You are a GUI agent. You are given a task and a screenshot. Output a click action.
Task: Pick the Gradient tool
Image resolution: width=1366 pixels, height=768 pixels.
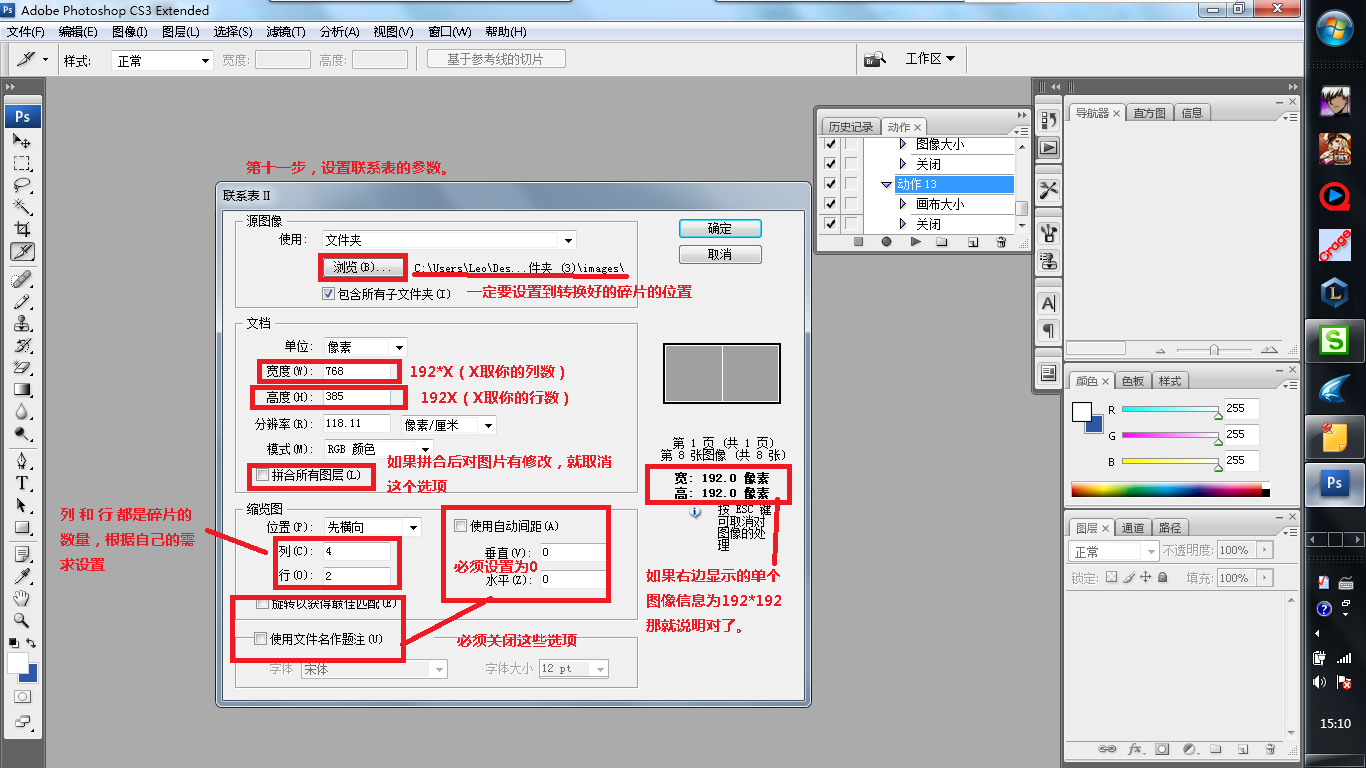pyautogui.click(x=22, y=389)
